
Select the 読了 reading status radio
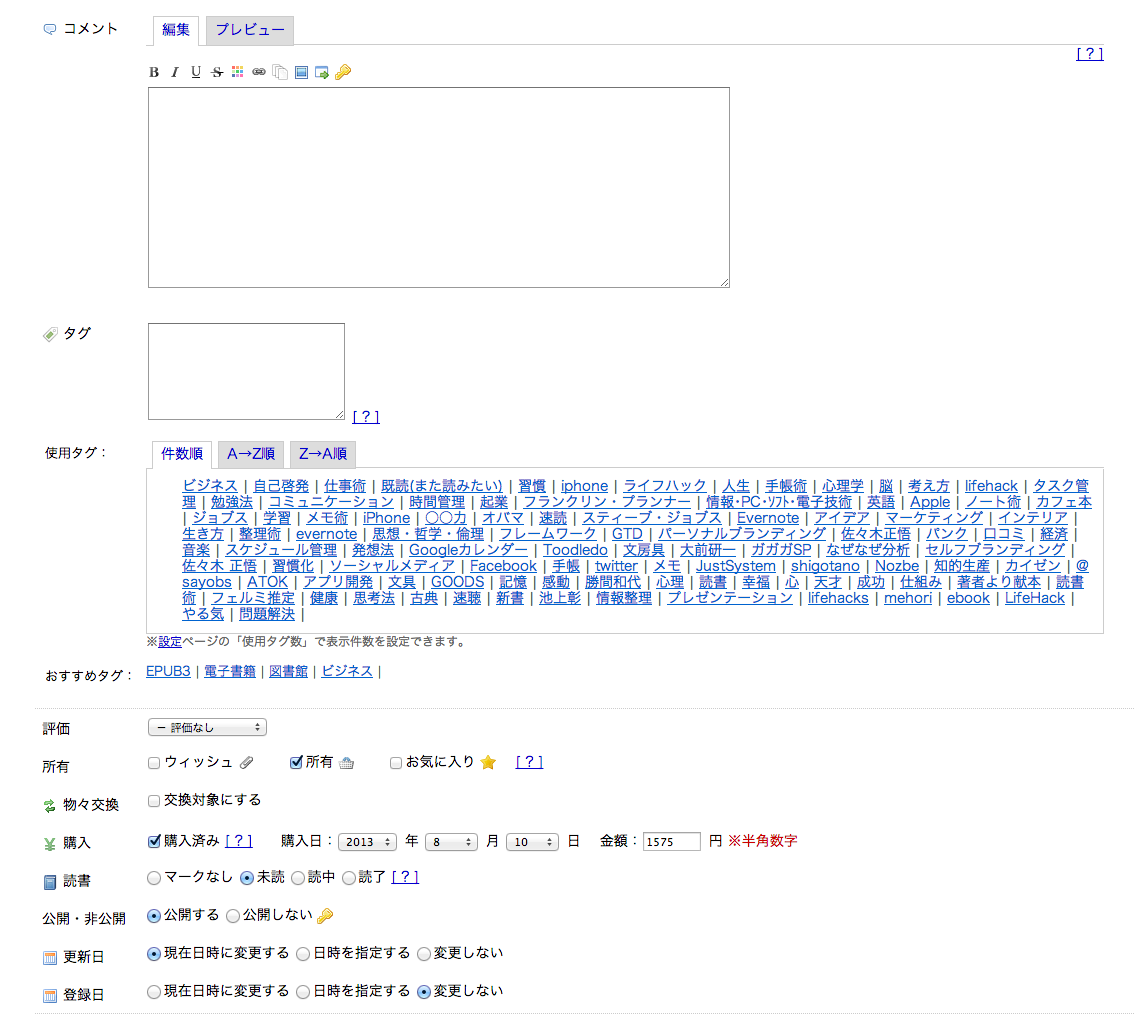(349, 878)
